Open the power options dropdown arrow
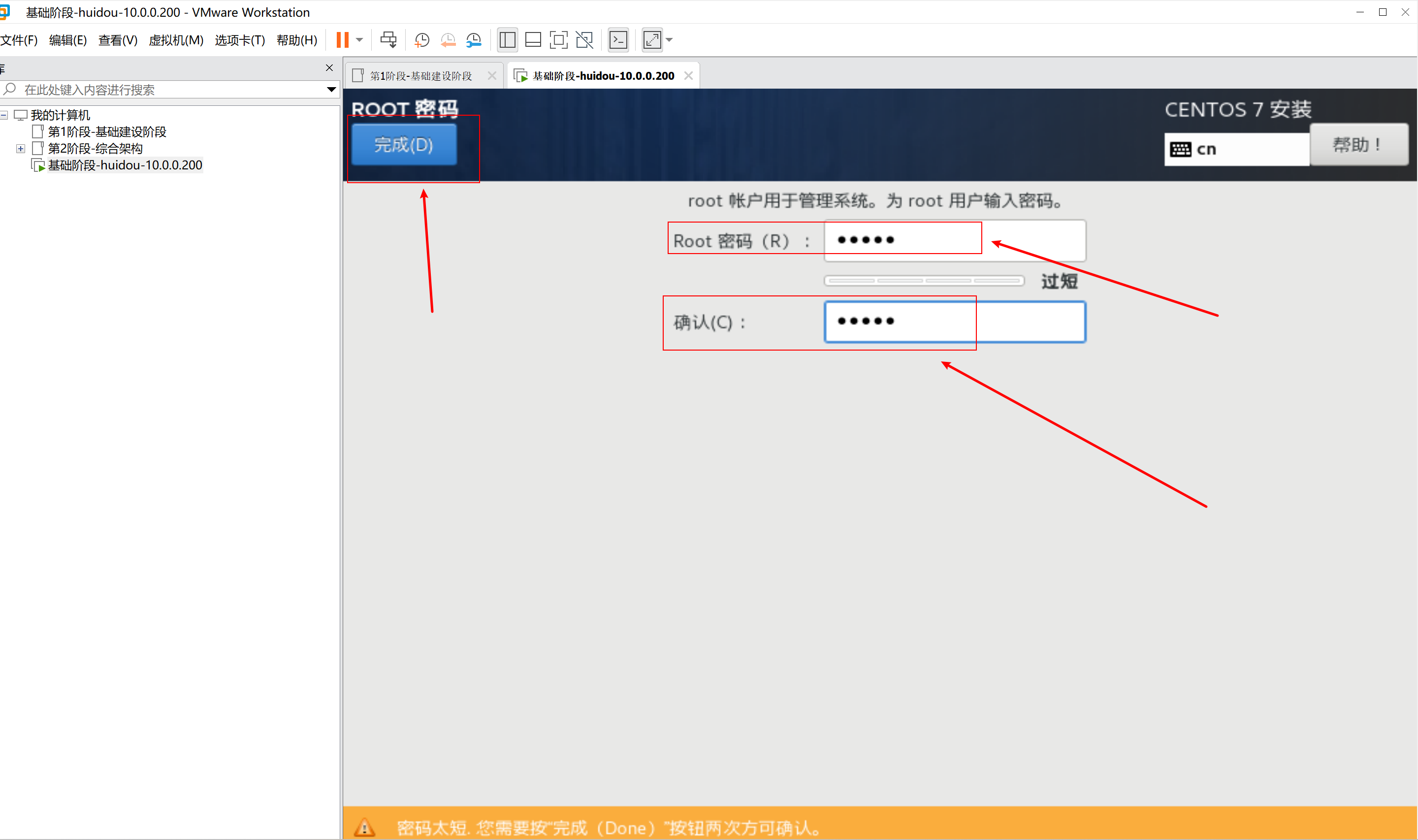The height and width of the screenshot is (840, 1418). 359,39
